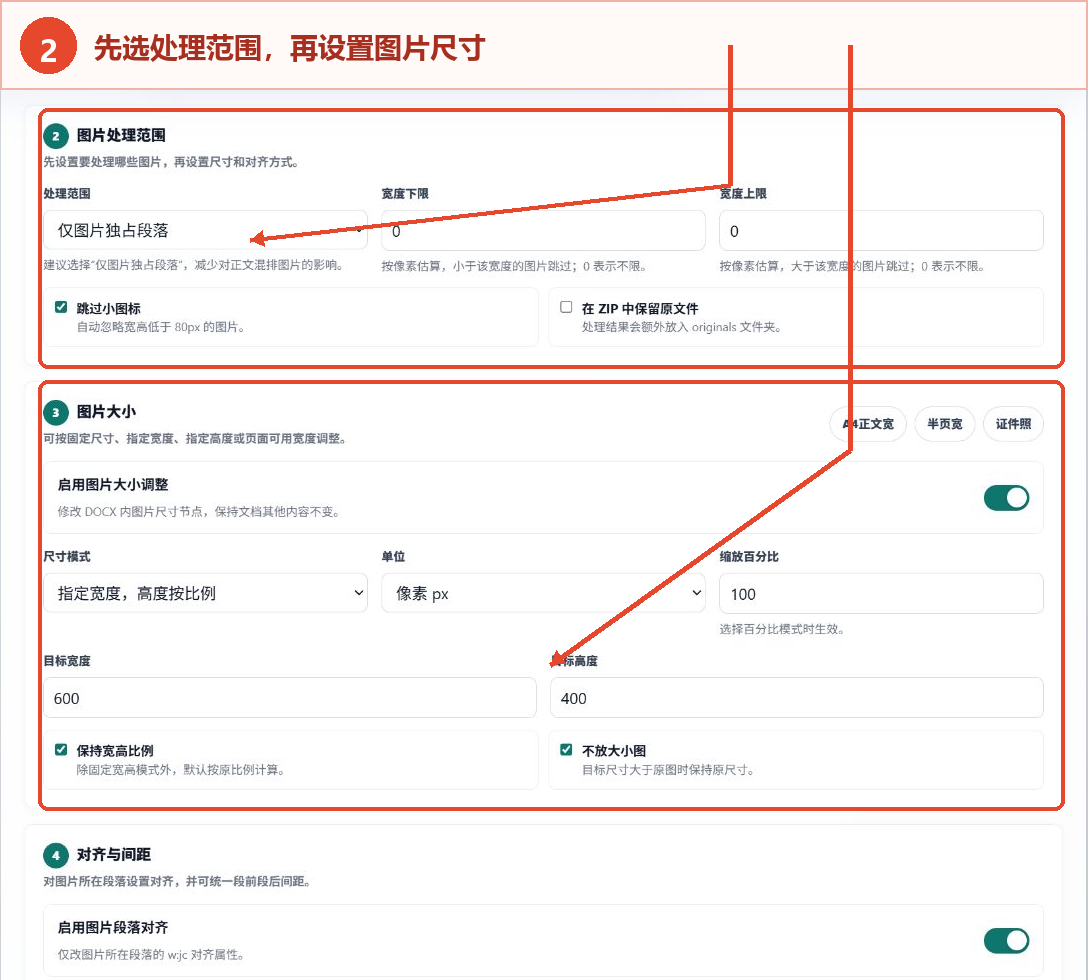
Task: Click the 宽度上限 input field
Action: coord(881,230)
